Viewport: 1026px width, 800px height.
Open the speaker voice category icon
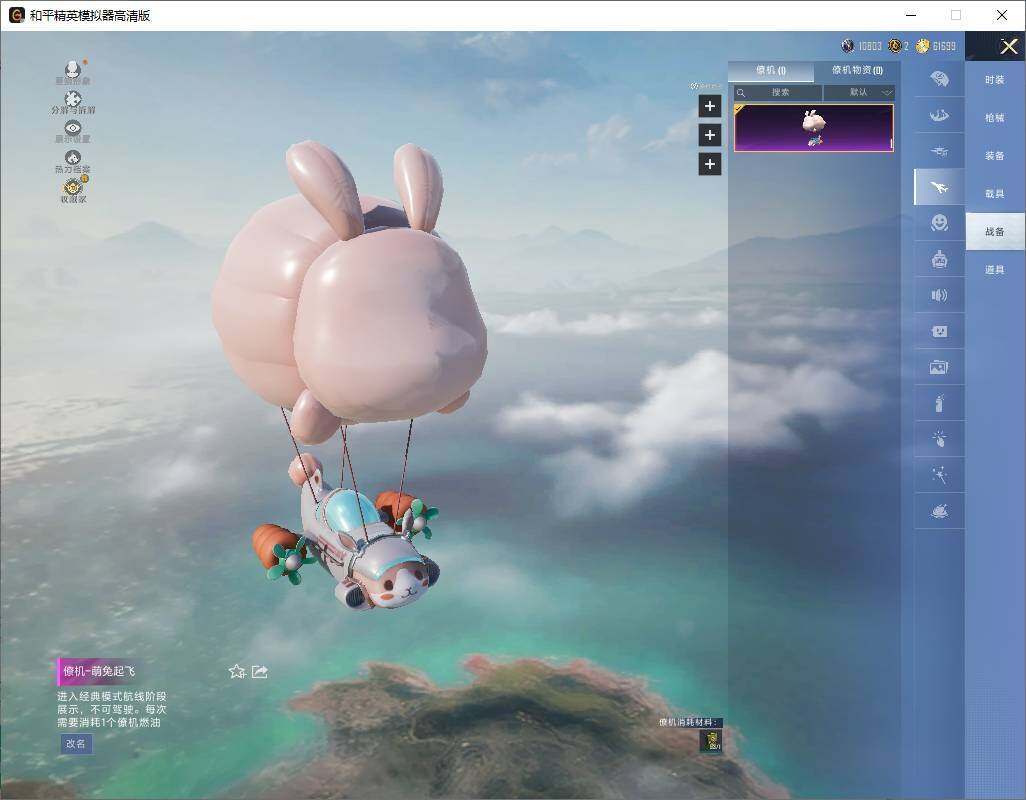939,296
